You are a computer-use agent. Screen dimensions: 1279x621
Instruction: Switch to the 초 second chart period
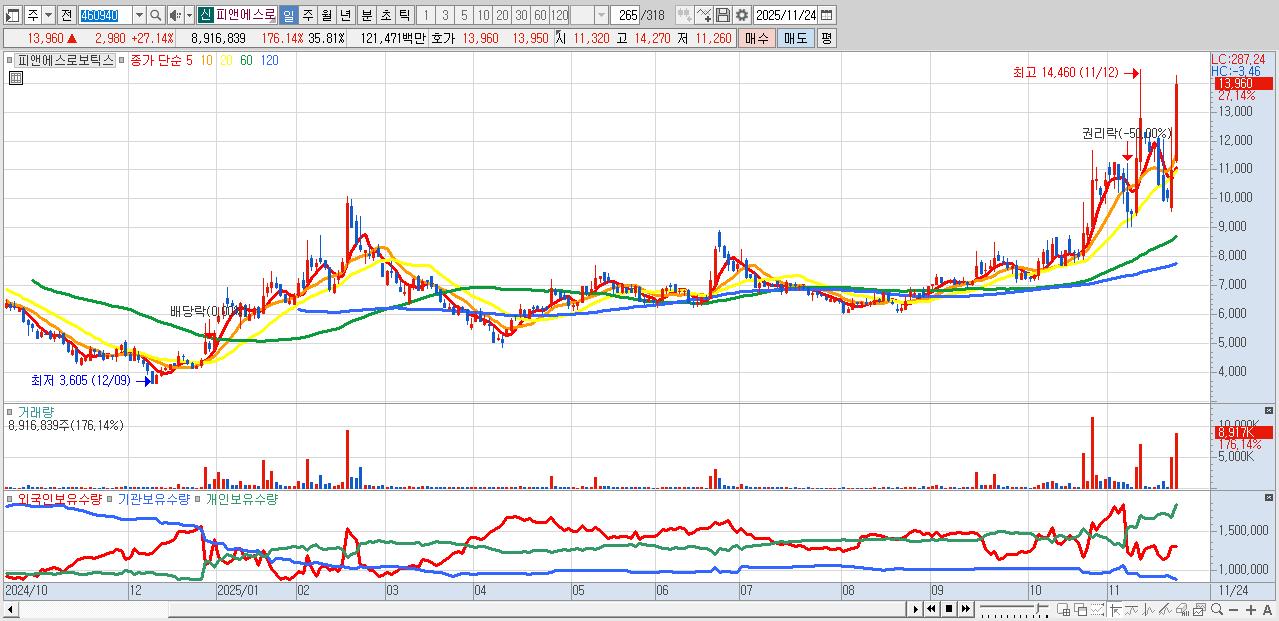[385, 15]
